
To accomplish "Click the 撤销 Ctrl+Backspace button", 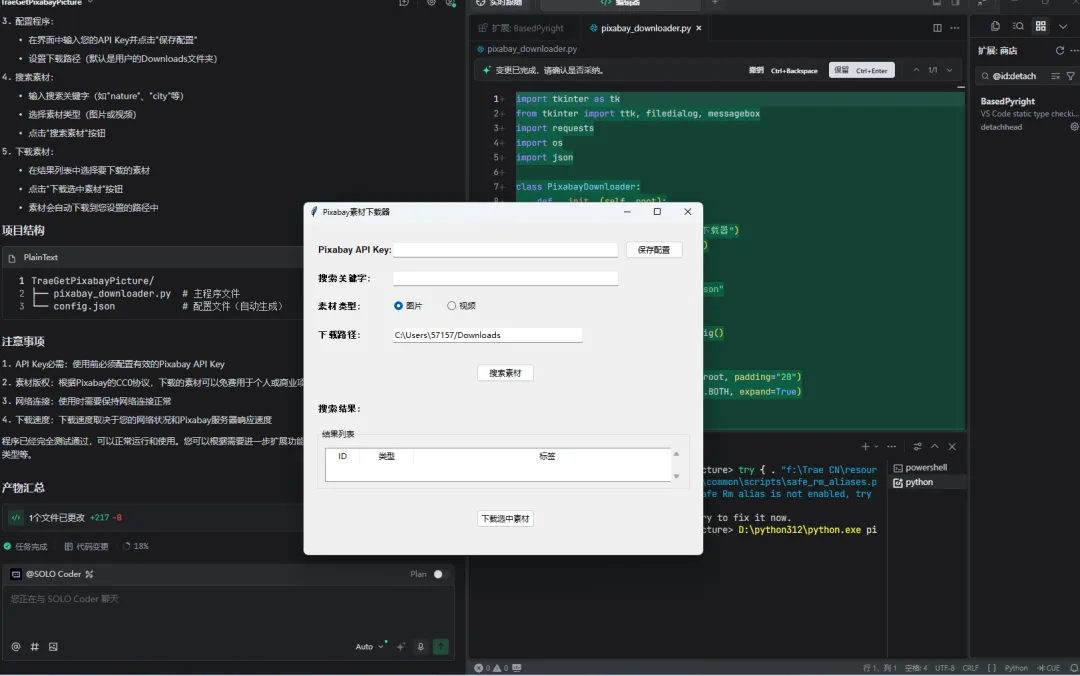I will coord(783,70).
